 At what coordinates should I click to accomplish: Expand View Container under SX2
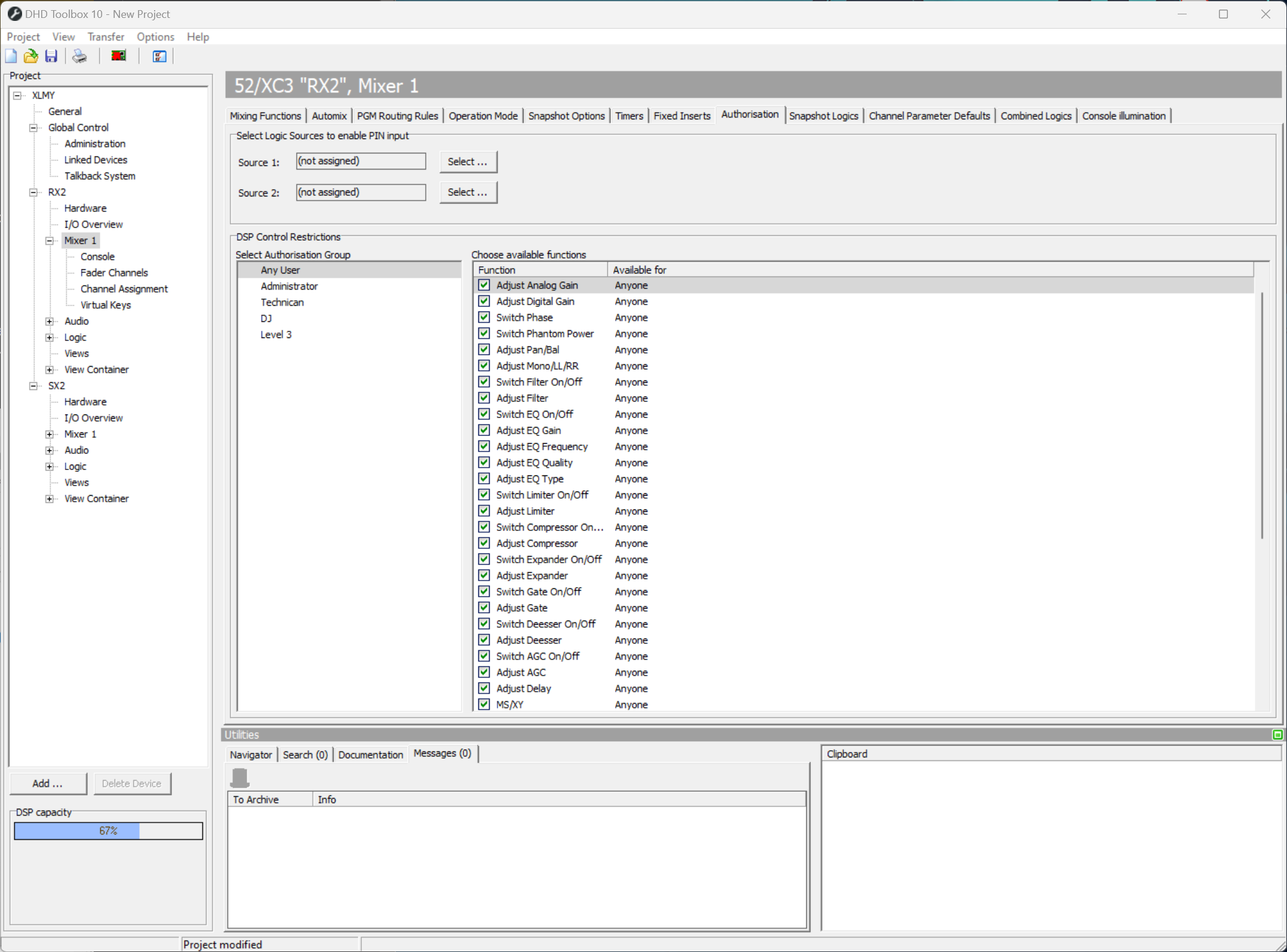coord(50,498)
